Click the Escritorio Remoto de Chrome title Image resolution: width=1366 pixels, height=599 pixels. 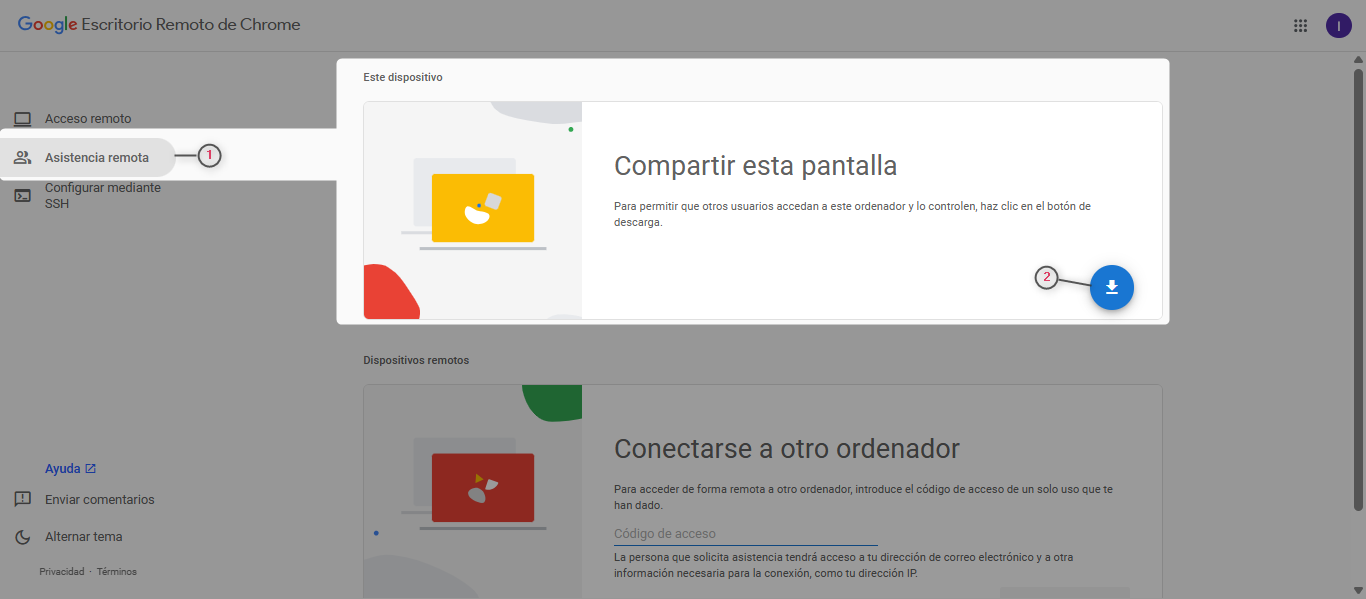(x=192, y=25)
